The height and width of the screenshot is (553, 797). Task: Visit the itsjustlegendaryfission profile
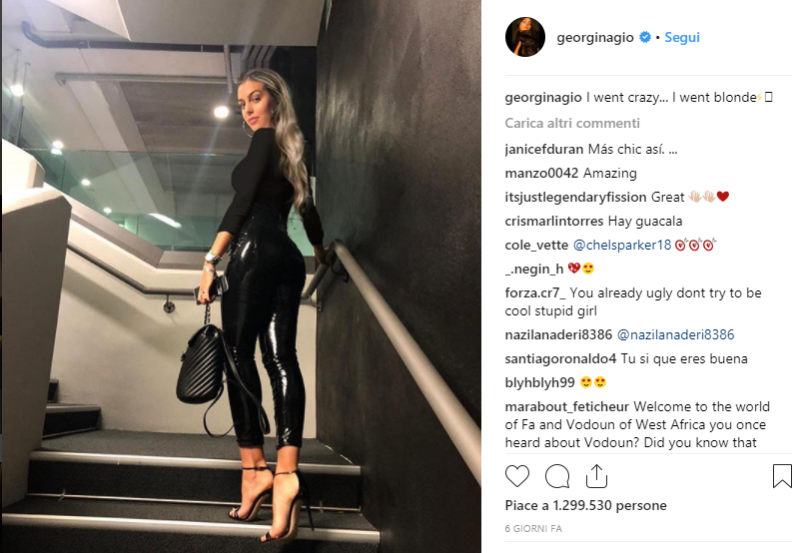click(x=575, y=197)
